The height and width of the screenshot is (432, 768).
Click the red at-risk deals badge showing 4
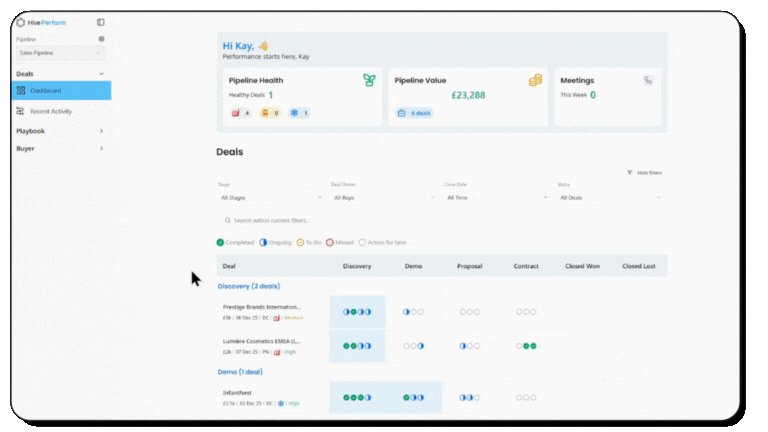coord(240,113)
